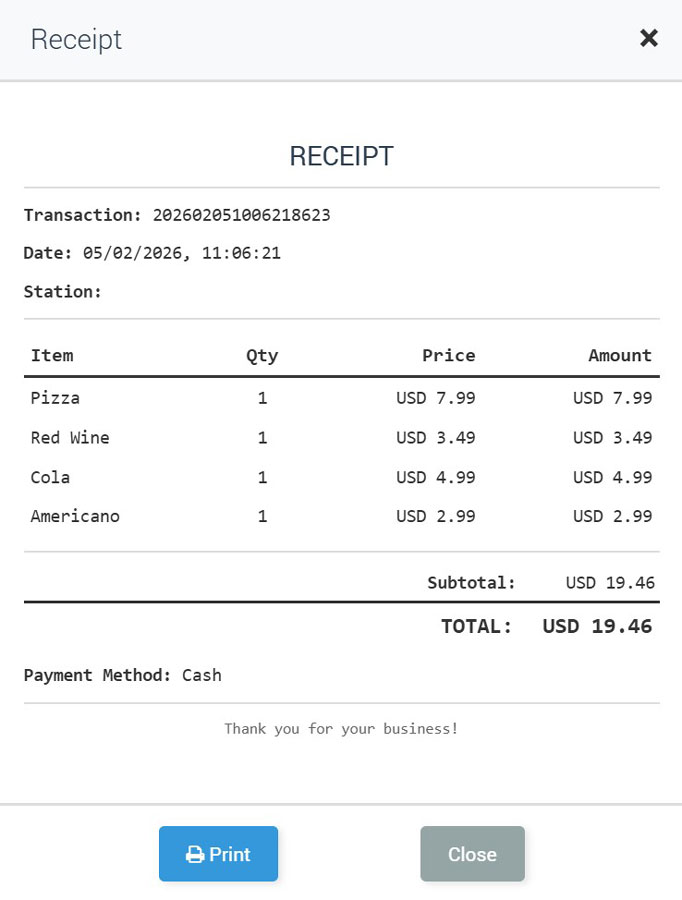
Task: Click the Red Wine item name
Action: pos(70,438)
